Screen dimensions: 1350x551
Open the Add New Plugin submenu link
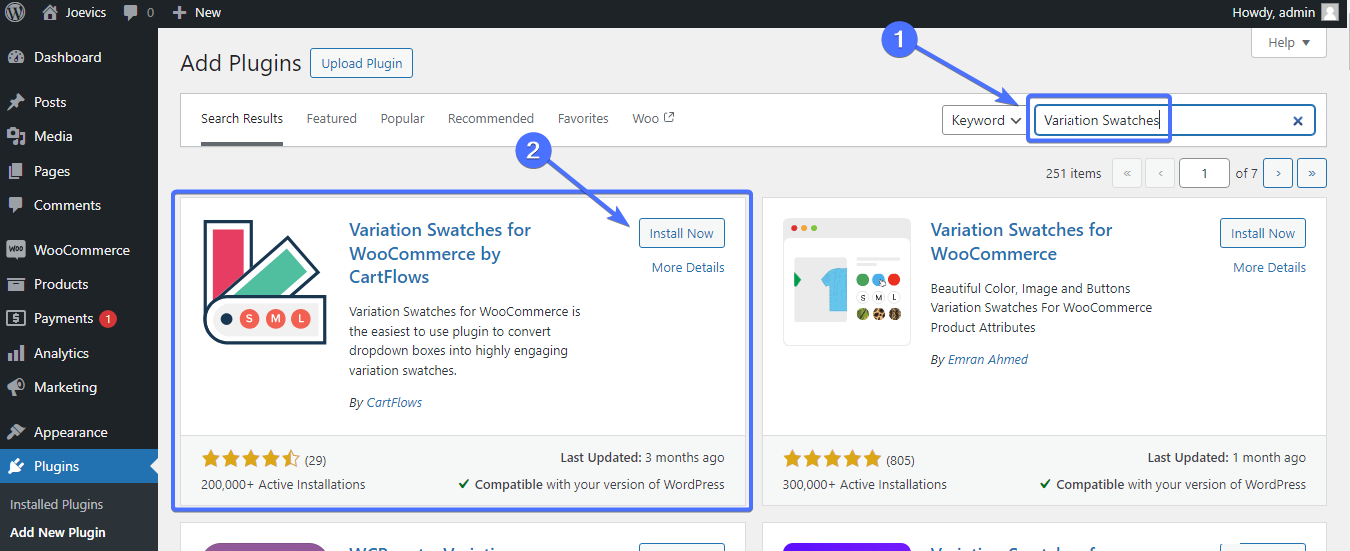pyautogui.click(x=58, y=532)
